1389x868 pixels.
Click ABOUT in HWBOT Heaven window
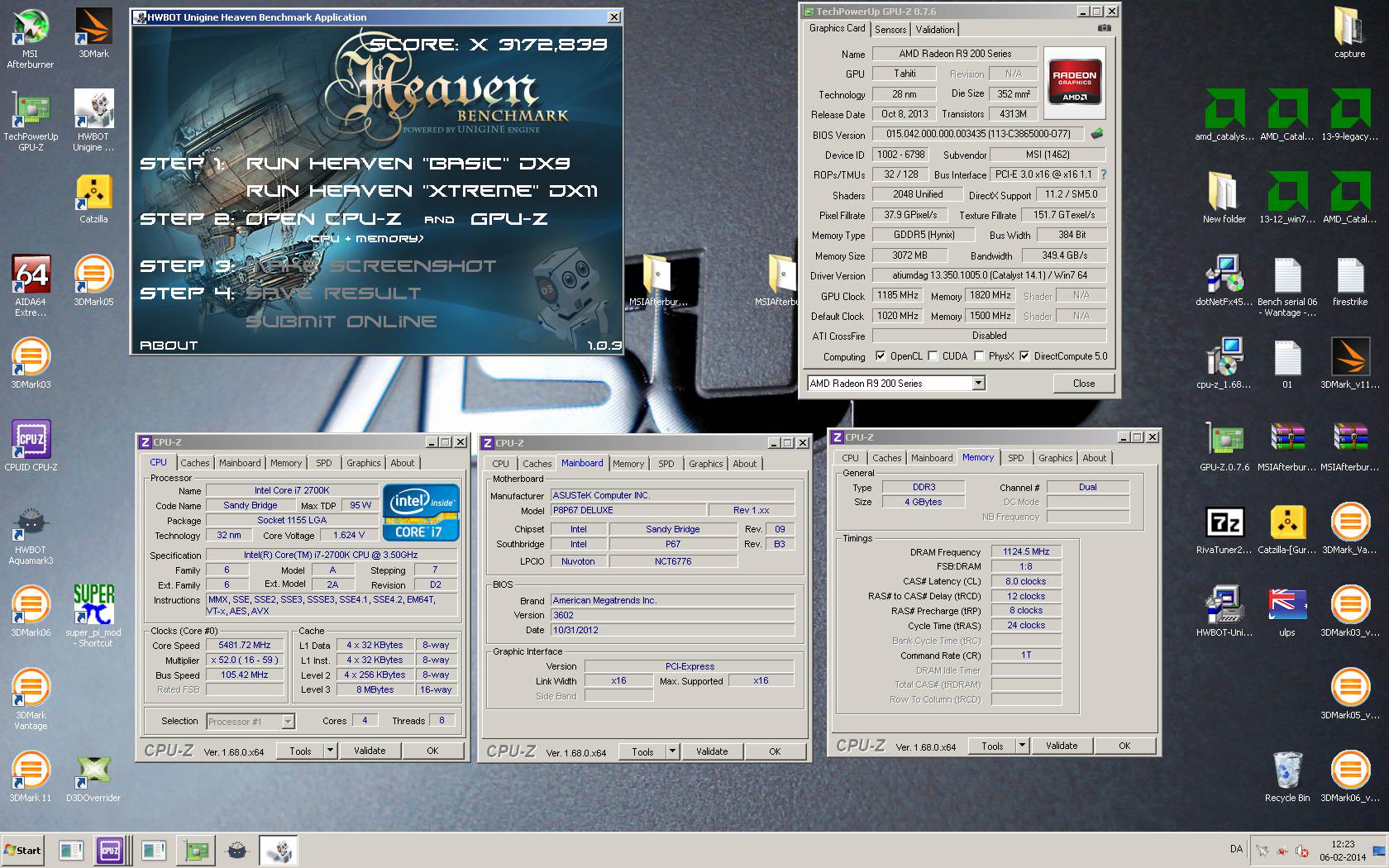(x=169, y=346)
